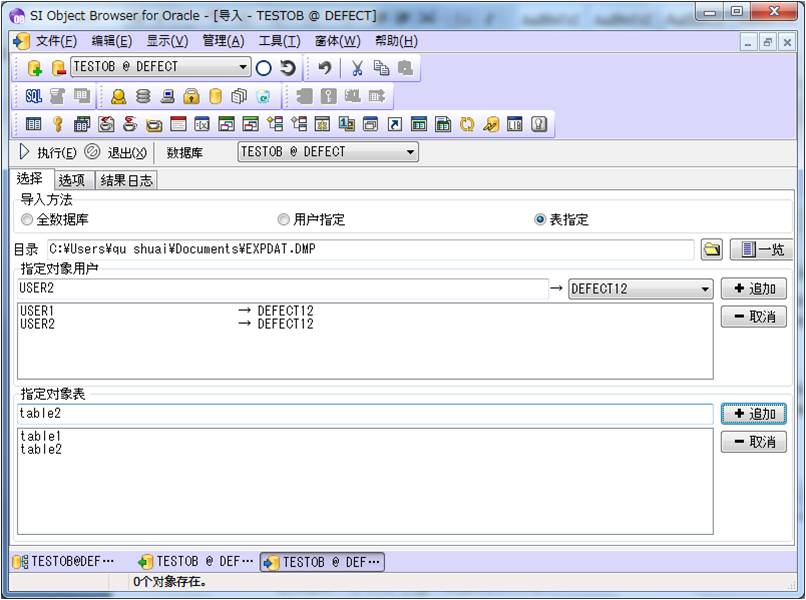Screen dimensions: 806x600
Task: Open the 数据库 TESTOB @ DEFECT dropdown
Action: [410, 152]
